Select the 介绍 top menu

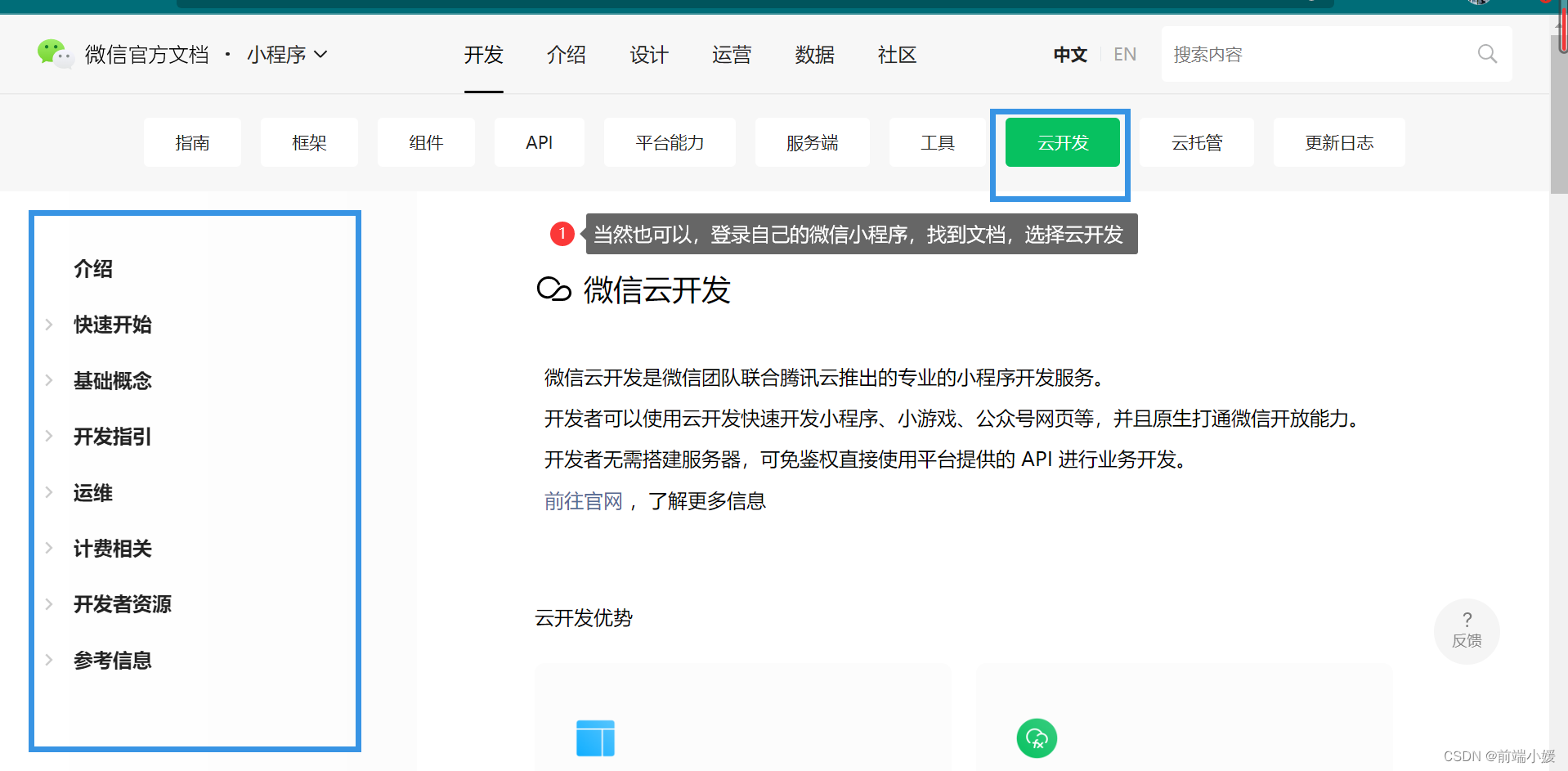pyautogui.click(x=567, y=55)
